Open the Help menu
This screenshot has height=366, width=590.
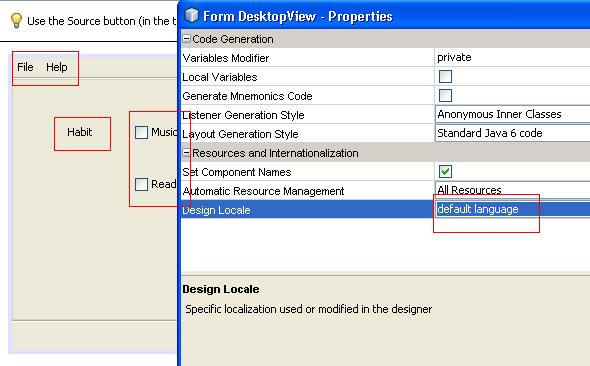coord(57,67)
